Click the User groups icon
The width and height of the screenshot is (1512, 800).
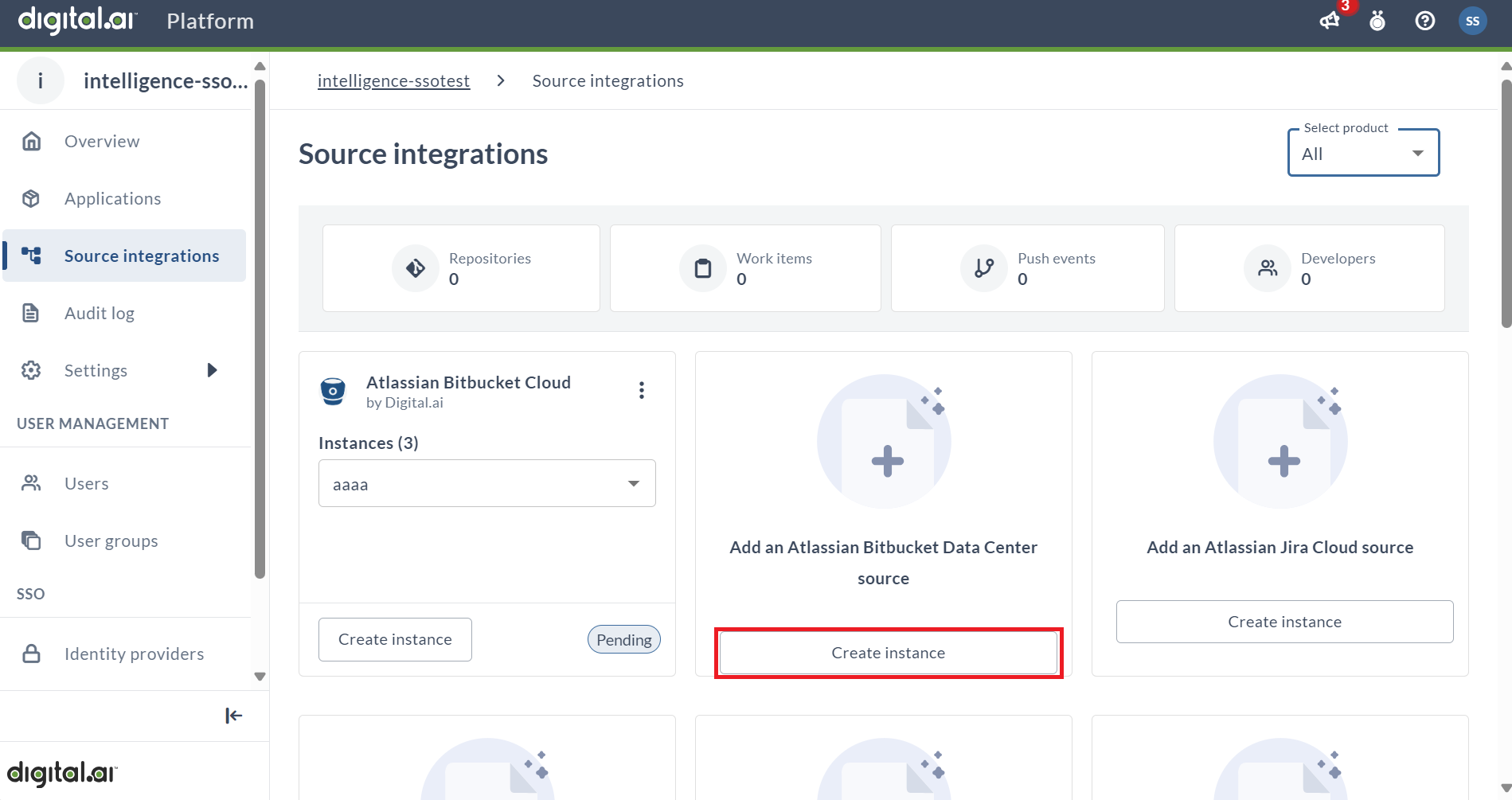pyautogui.click(x=31, y=540)
